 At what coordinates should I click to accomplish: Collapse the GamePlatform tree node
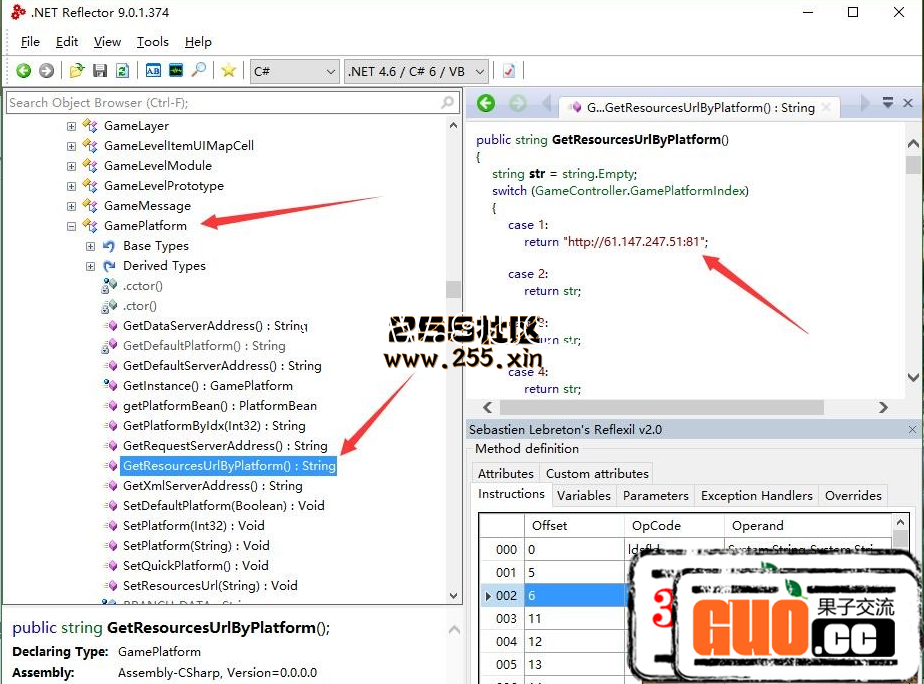(x=71, y=226)
